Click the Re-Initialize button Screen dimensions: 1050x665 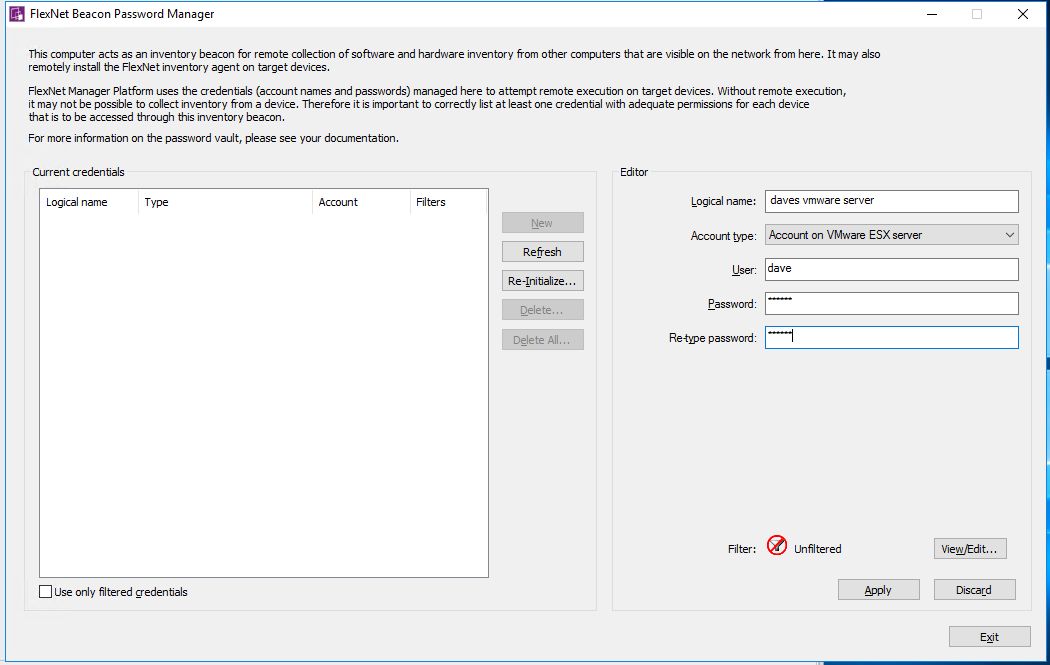(x=542, y=281)
